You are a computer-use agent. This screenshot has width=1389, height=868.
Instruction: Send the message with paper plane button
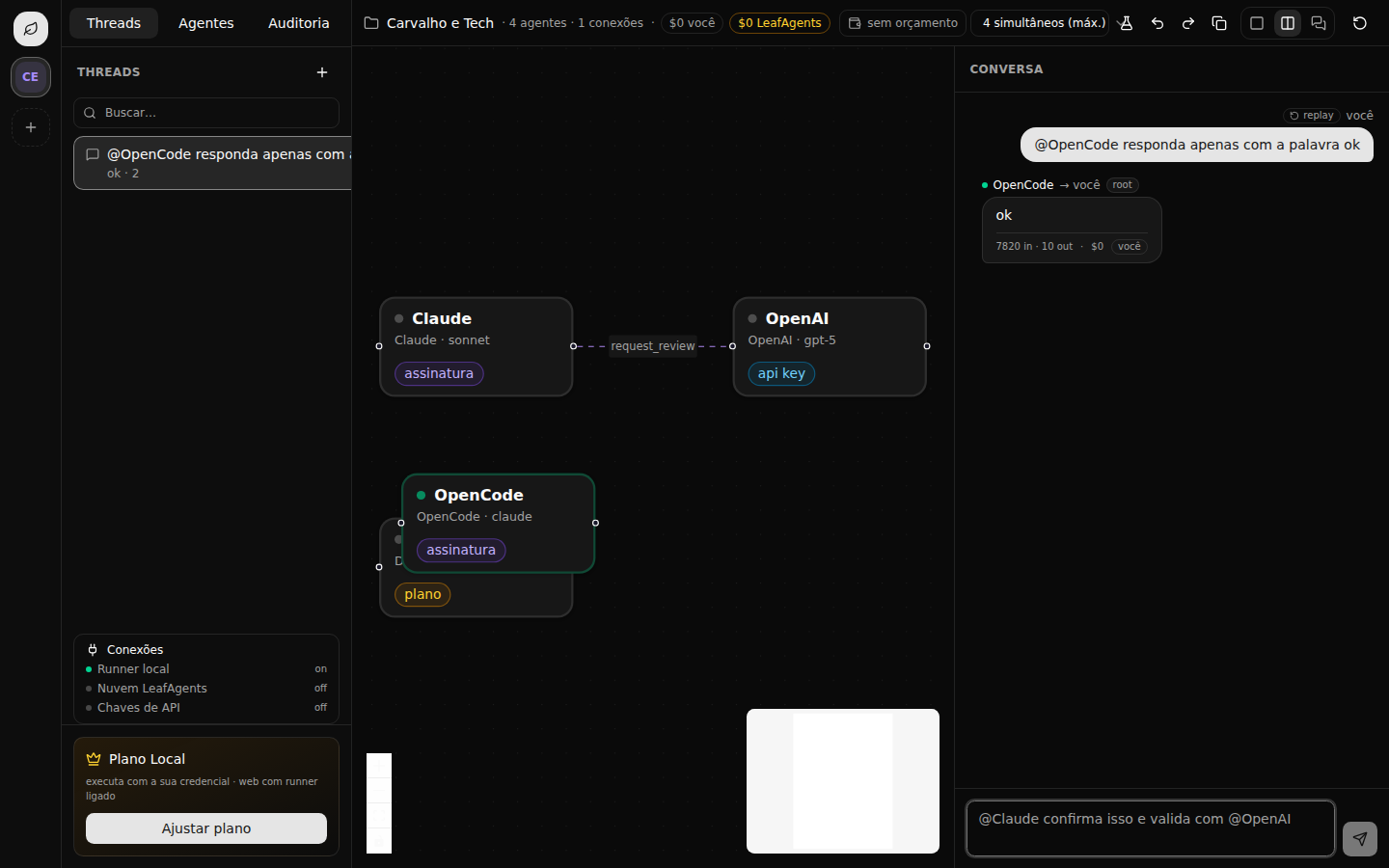pyautogui.click(x=1360, y=839)
